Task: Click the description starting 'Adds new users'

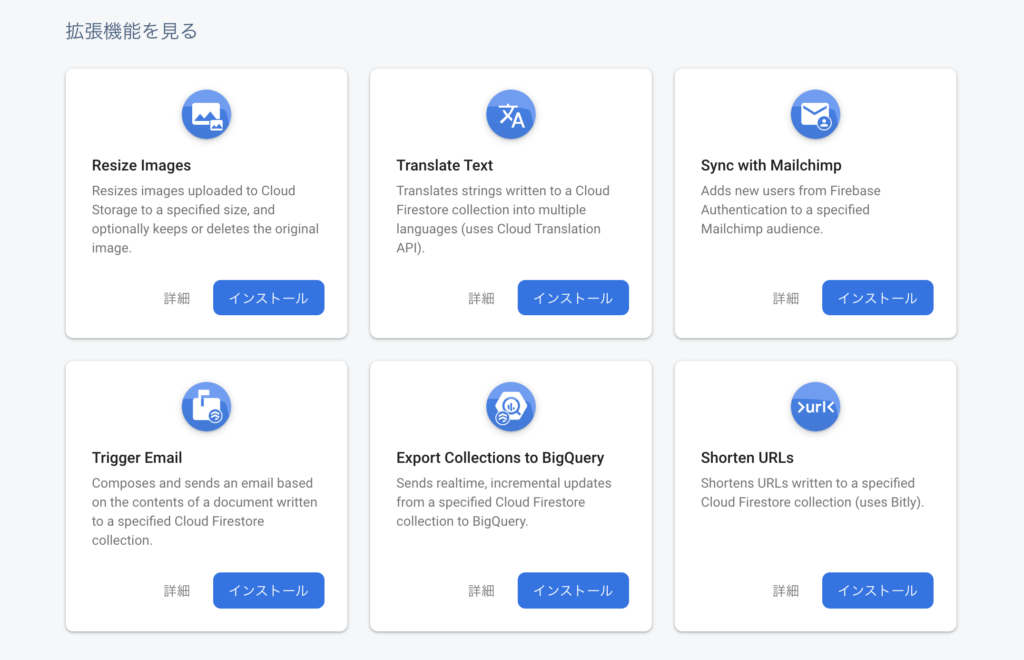Action: (791, 210)
